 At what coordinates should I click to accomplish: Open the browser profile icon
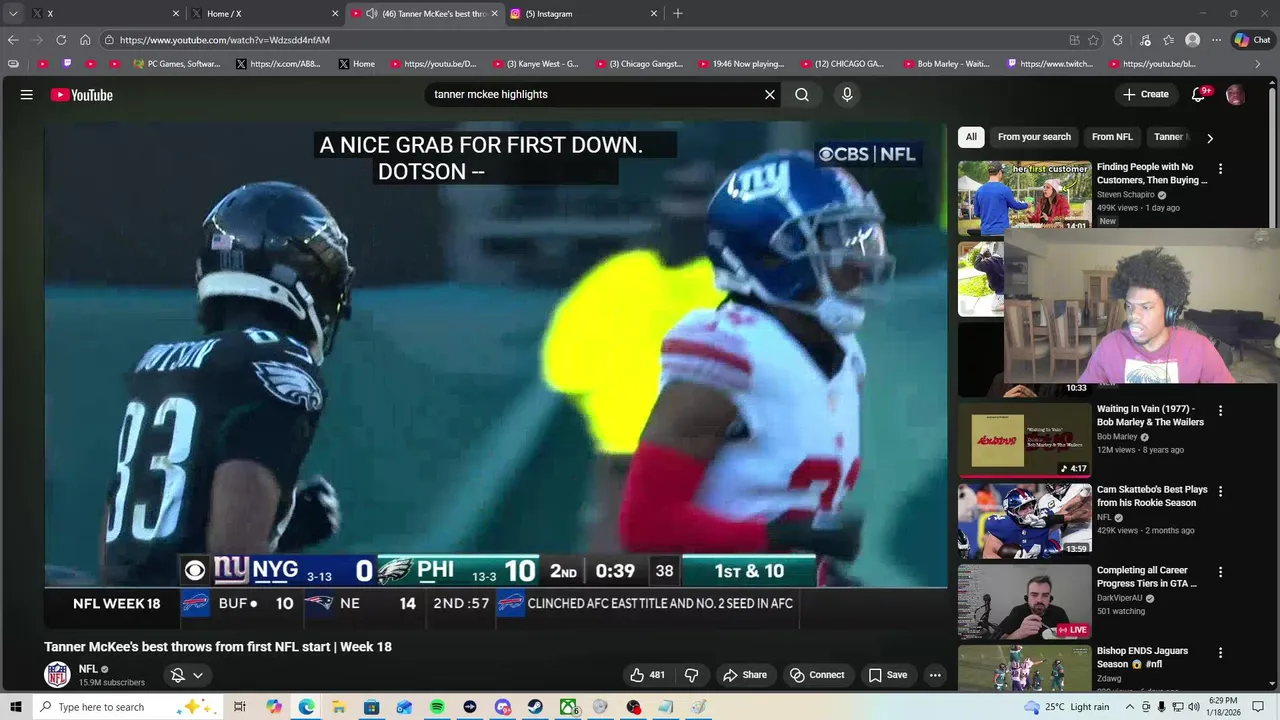(1192, 40)
